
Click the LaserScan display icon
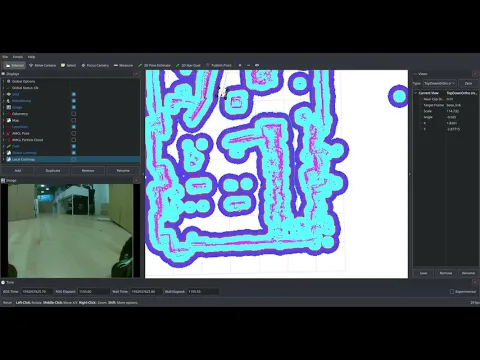pos(9,127)
